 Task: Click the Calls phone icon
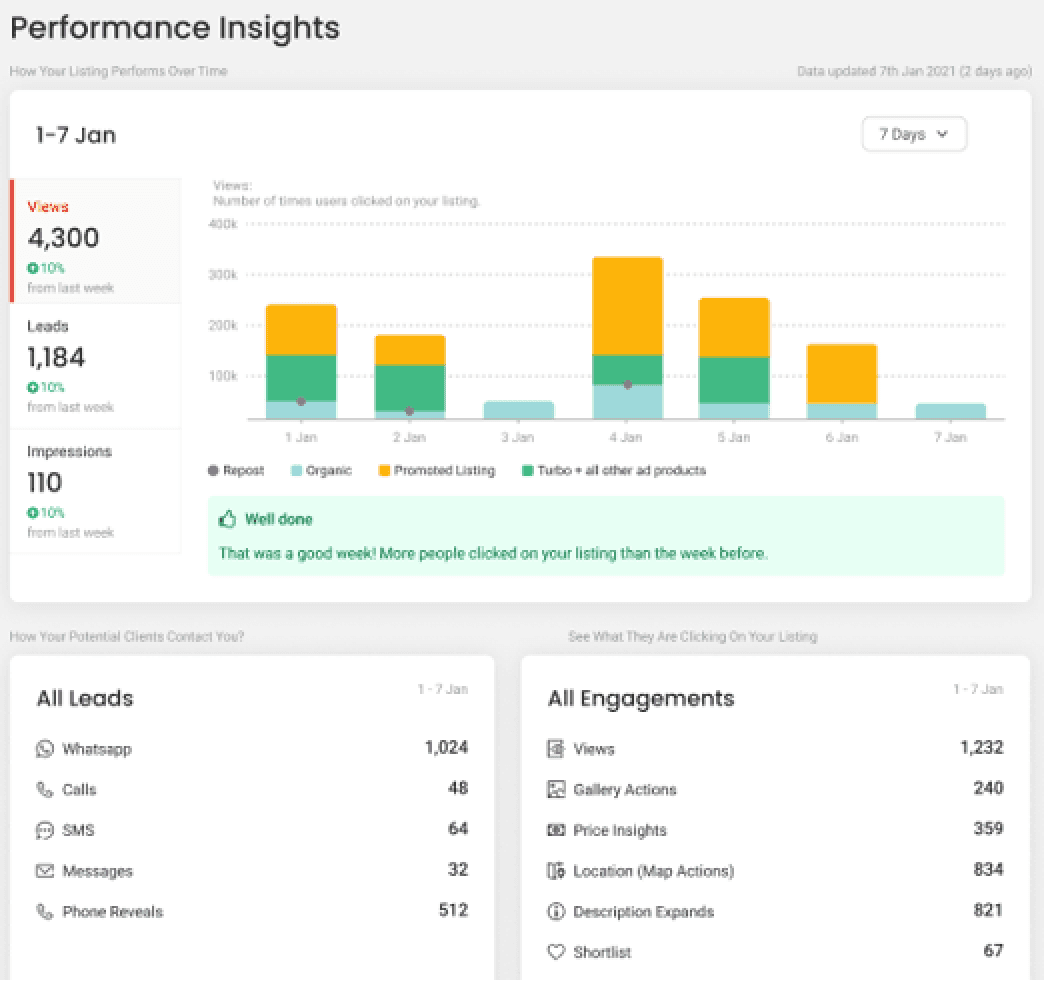pyautogui.click(x=44, y=790)
